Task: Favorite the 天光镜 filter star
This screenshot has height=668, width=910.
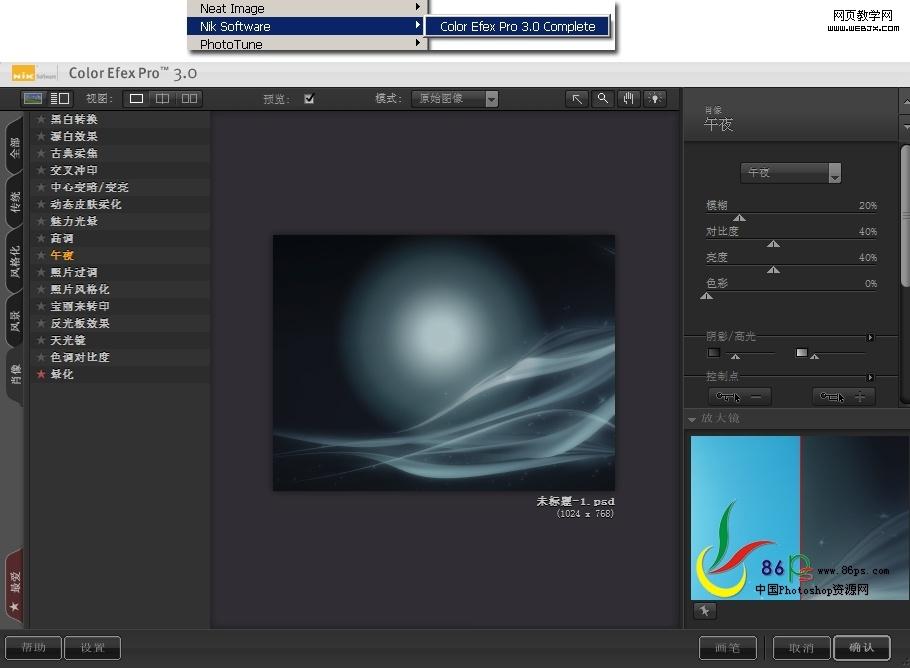Action: [41, 340]
